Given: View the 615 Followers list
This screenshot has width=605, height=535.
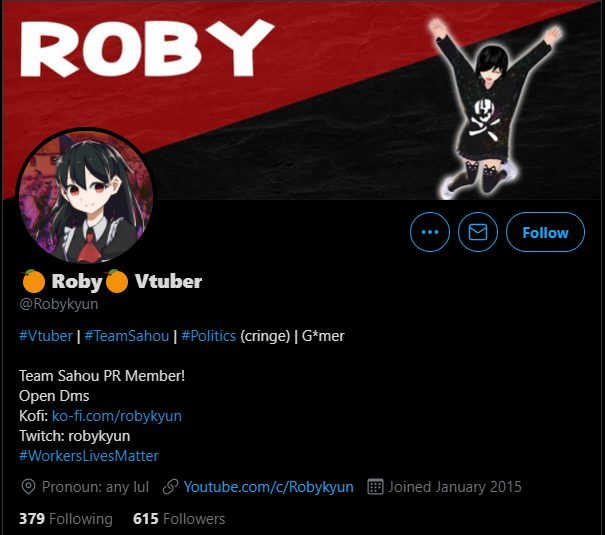Looking at the screenshot, I should (x=179, y=519).
